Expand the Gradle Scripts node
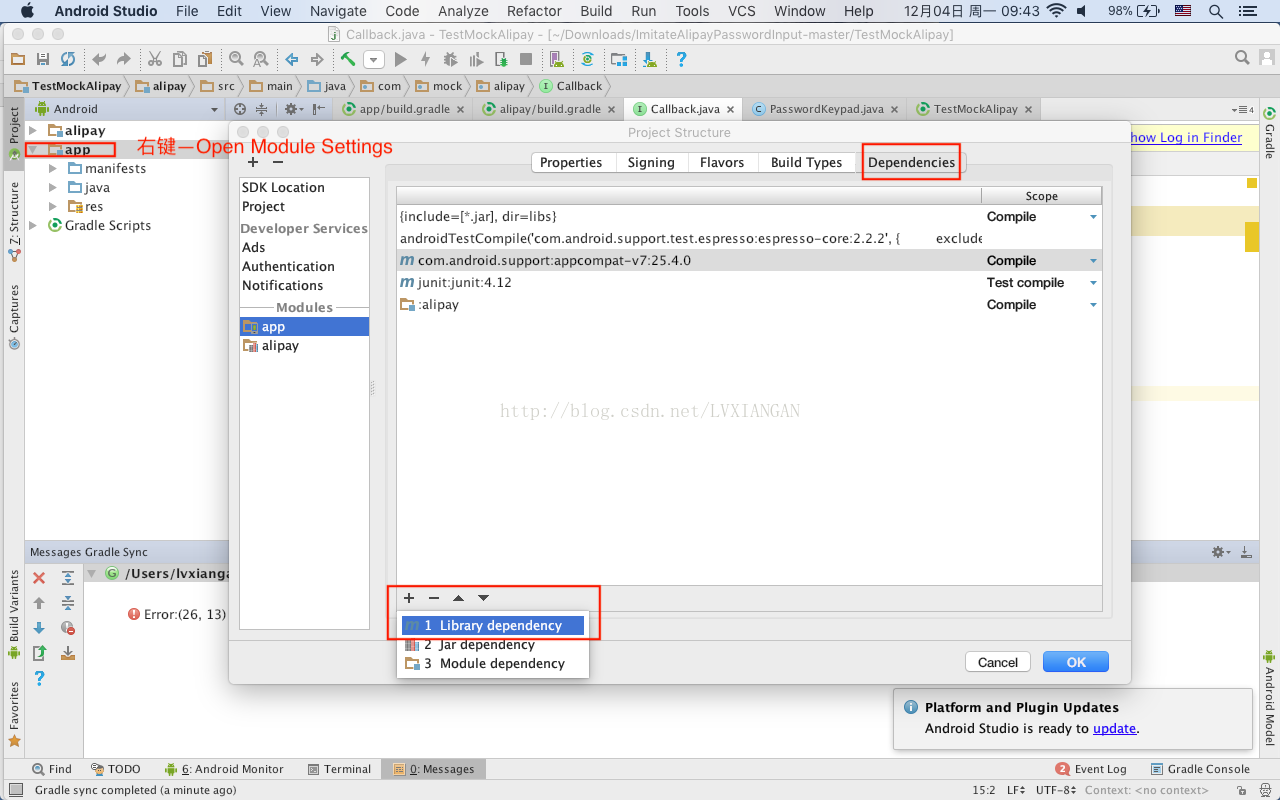Viewport: 1280px width, 800px height. pos(33,226)
